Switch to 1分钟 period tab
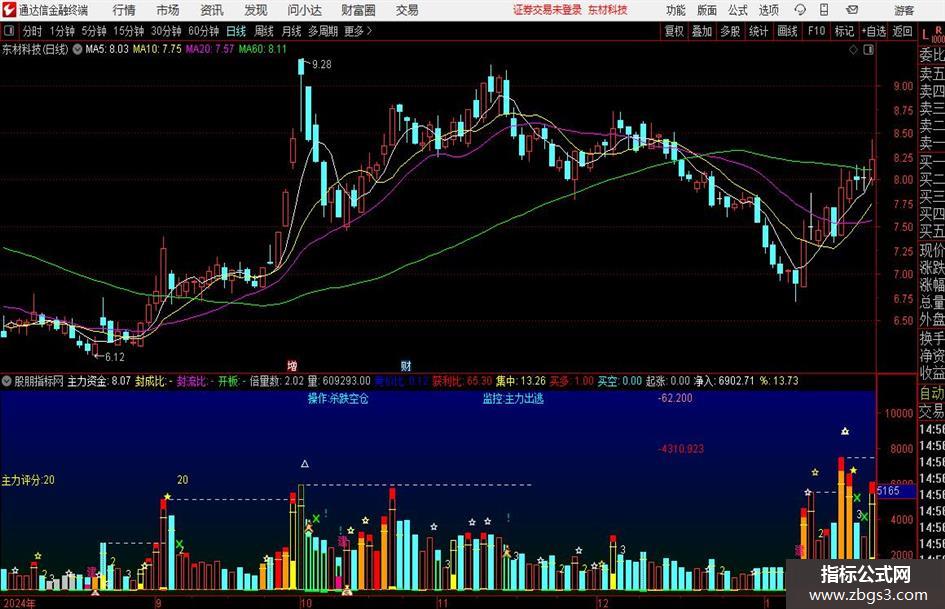The width and height of the screenshot is (945, 609). (62, 31)
